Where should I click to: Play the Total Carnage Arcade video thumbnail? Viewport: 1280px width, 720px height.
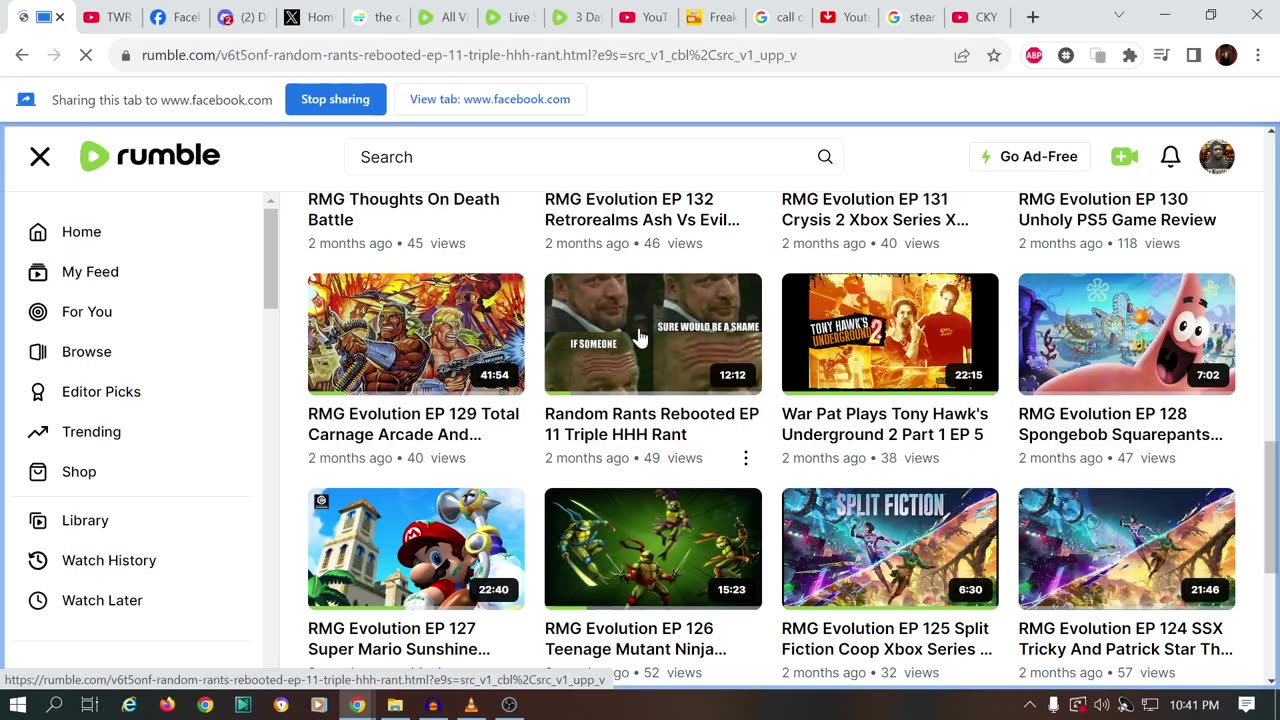(x=416, y=334)
